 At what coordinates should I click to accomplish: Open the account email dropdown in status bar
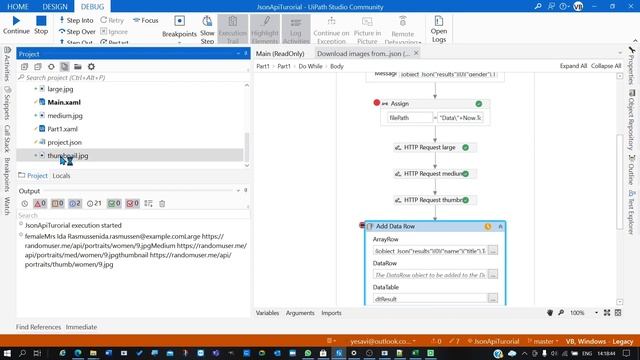pos(383,341)
